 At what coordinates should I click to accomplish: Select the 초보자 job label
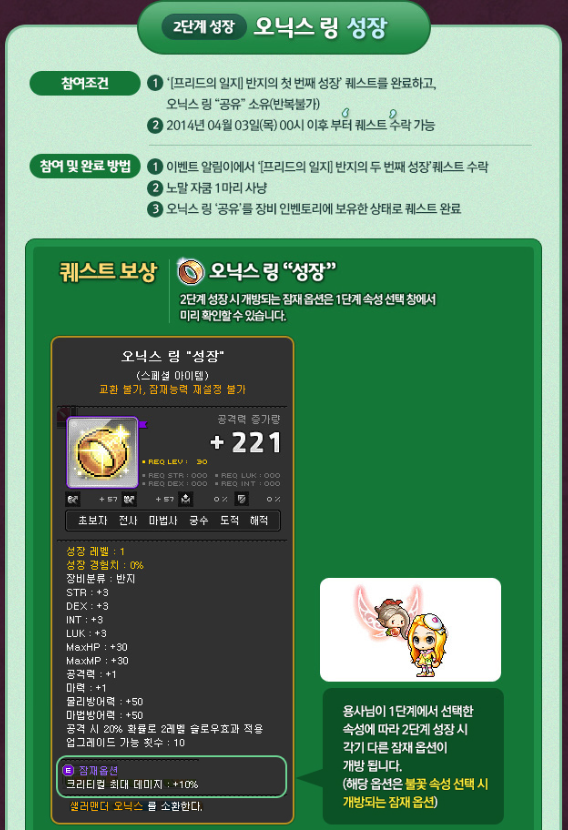pos(93,520)
